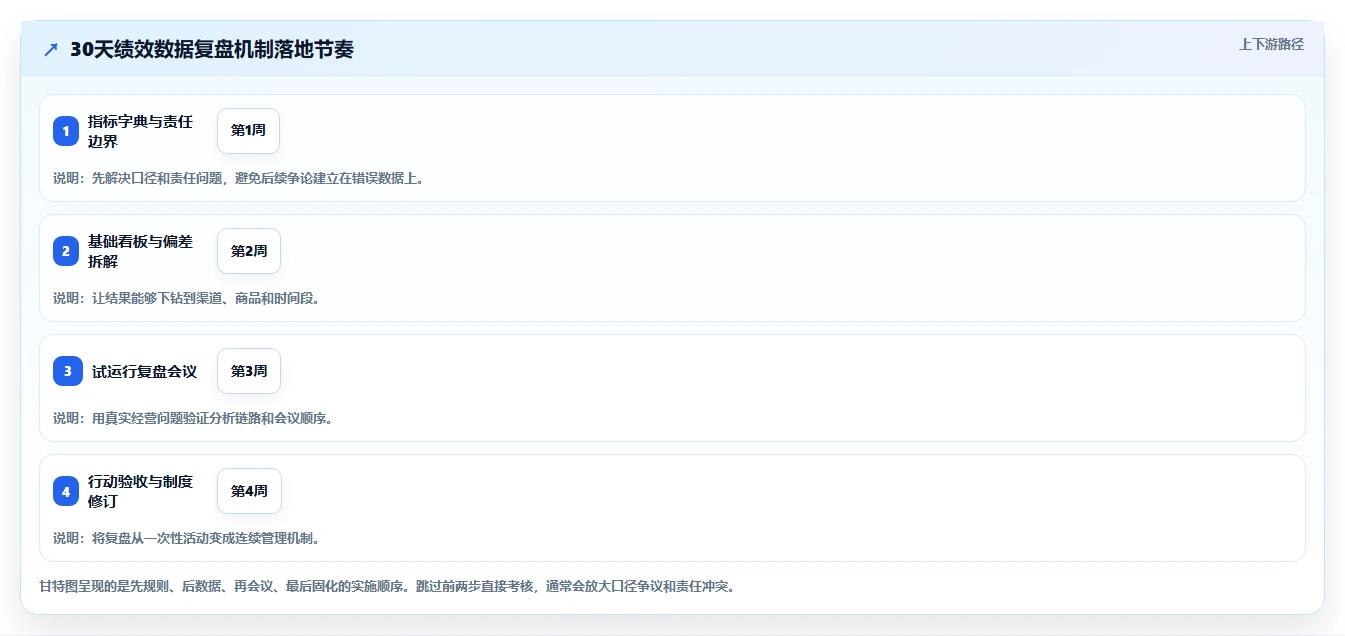Click the 上下游路径 label in header
Image resolution: width=1345 pixels, height=636 pixels.
click(x=1271, y=44)
